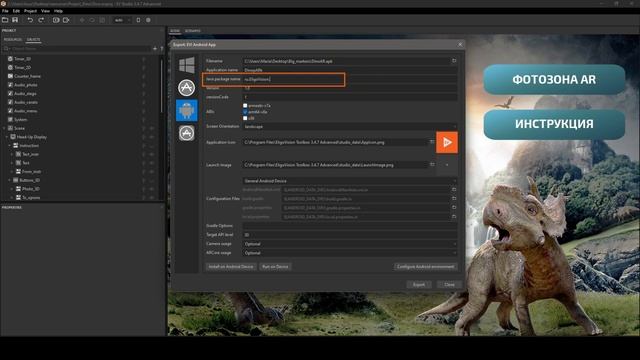The height and width of the screenshot is (360, 640).
Task: Switch to RESOURCES tab in Project panel
Action: [13, 40]
